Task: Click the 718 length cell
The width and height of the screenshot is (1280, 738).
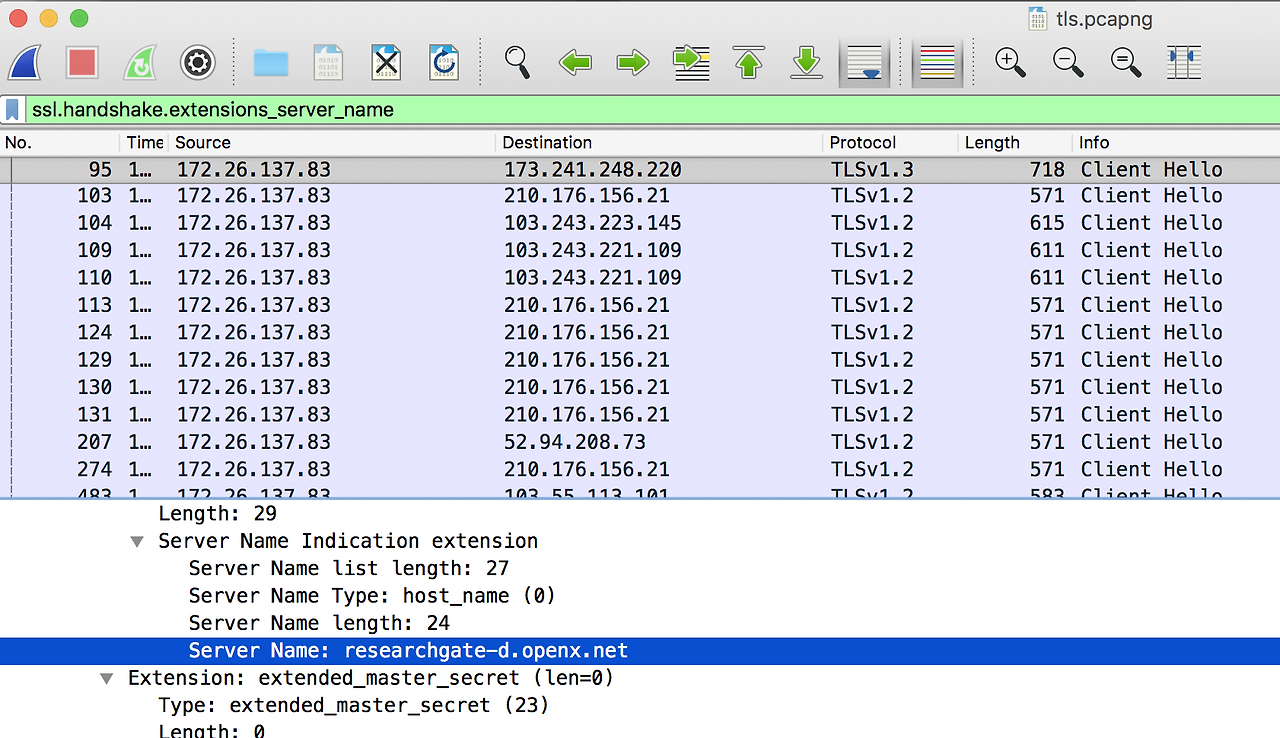Action: [x=1047, y=169]
